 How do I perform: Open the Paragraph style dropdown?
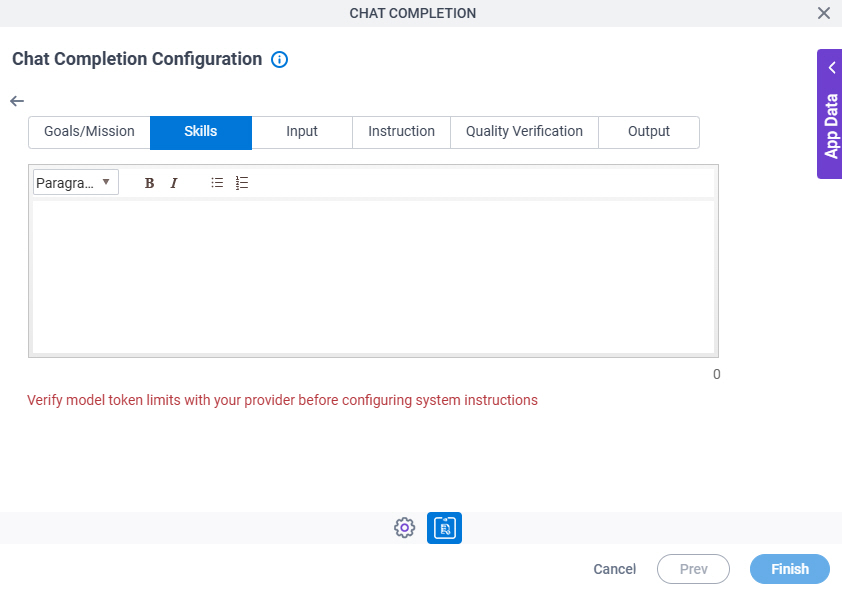coord(76,183)
